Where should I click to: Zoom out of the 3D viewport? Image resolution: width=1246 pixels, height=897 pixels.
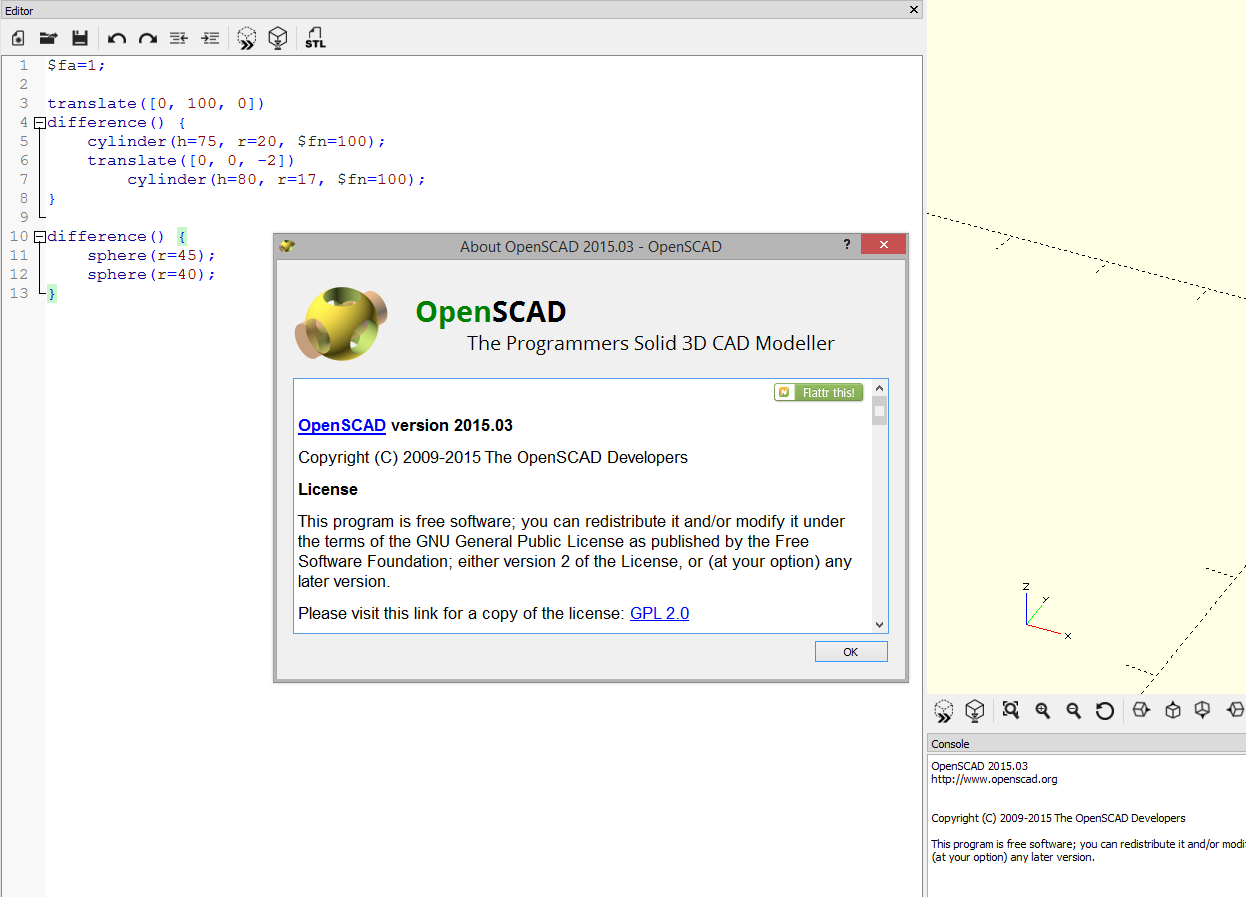point(1074,710)
